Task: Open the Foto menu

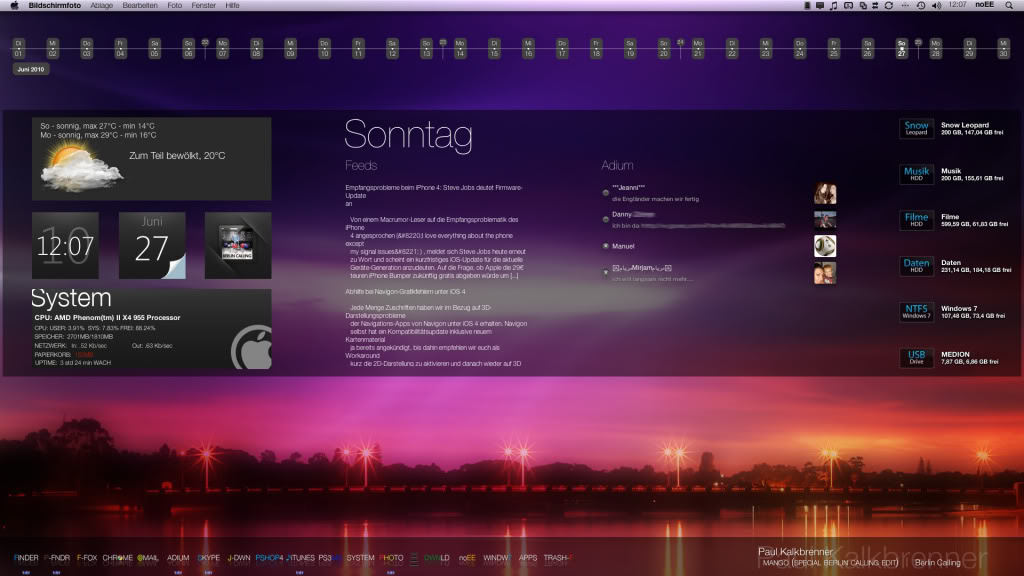Action: coord(174,5)
